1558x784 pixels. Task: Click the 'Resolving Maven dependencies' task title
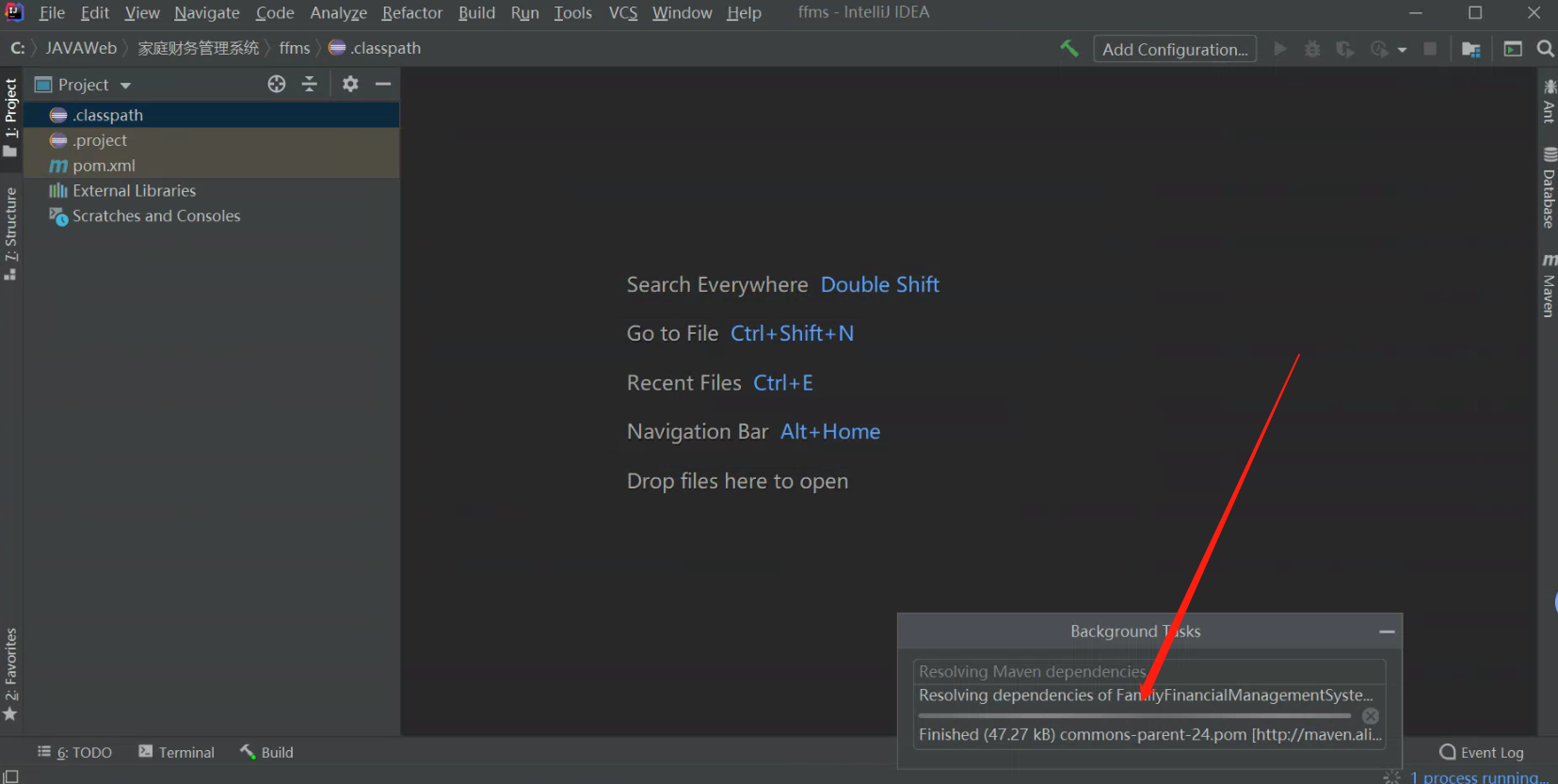[x=1033, y=672]
